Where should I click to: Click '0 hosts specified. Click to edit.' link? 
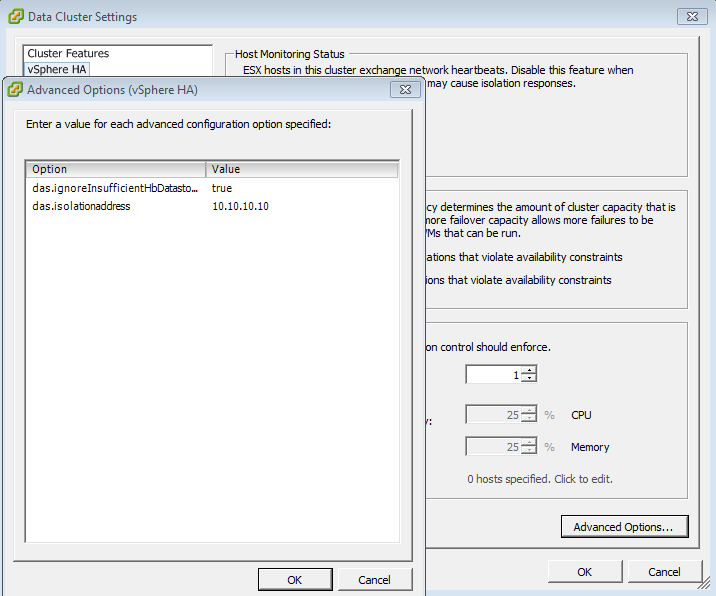point(540,479)
